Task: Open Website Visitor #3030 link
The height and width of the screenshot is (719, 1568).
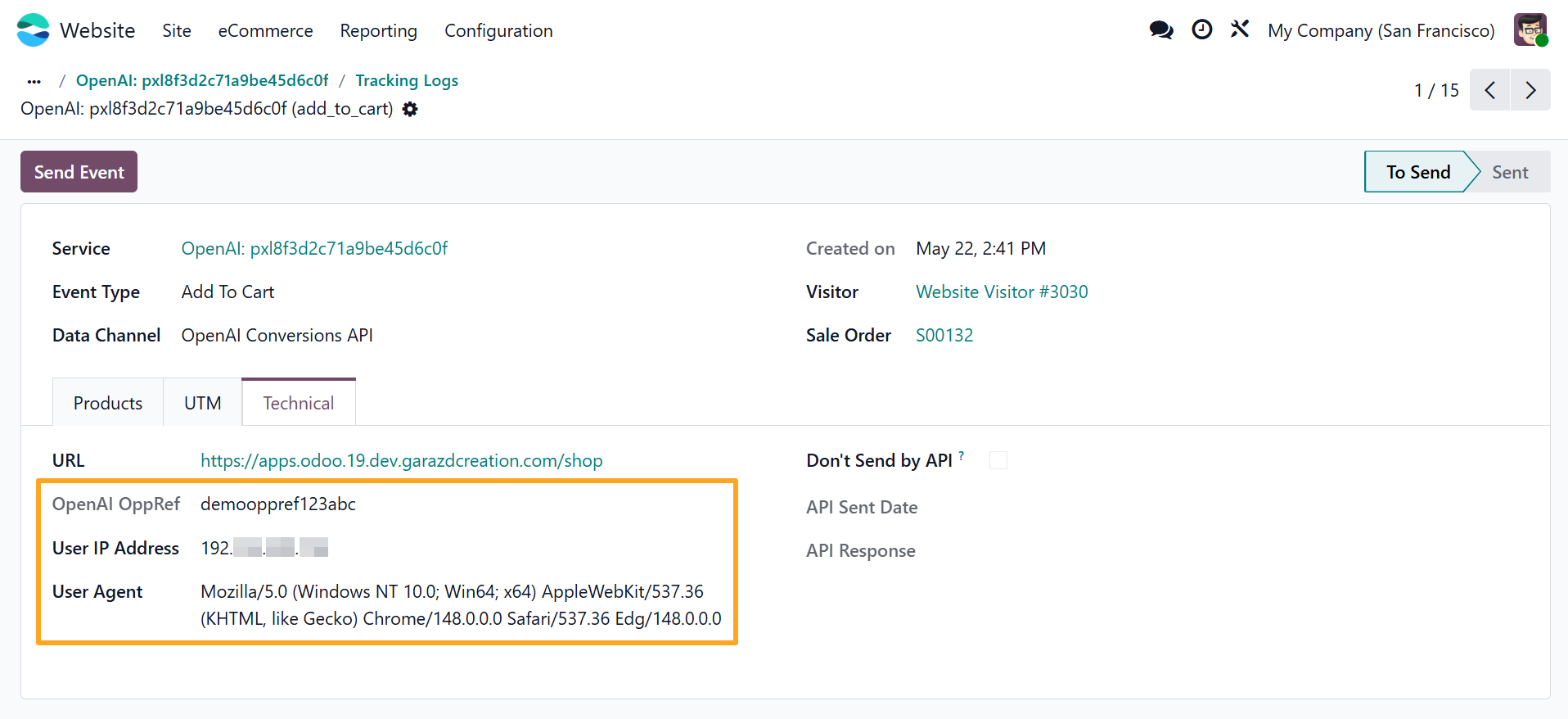Action: tap(1002, 292)
